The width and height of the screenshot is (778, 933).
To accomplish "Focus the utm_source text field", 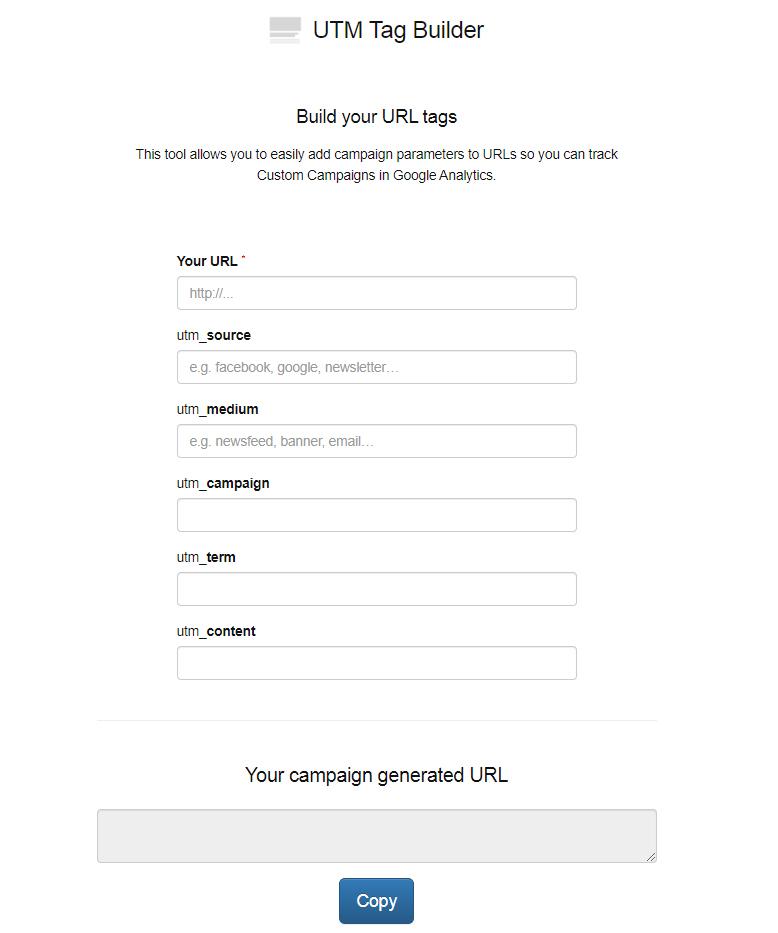I will click(377, 367).
